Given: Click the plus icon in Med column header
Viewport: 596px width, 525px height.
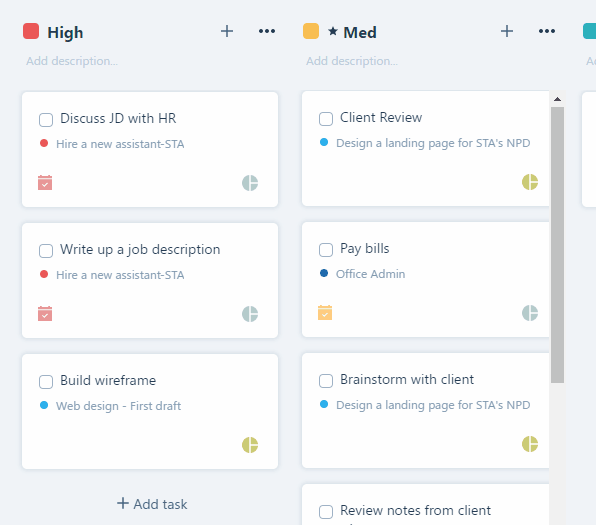Looking at the screenshot, I should point(507,31).
